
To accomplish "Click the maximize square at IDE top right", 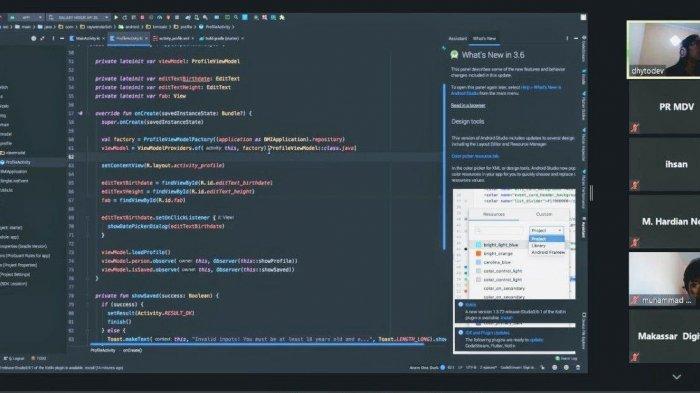I will [583, 17].
